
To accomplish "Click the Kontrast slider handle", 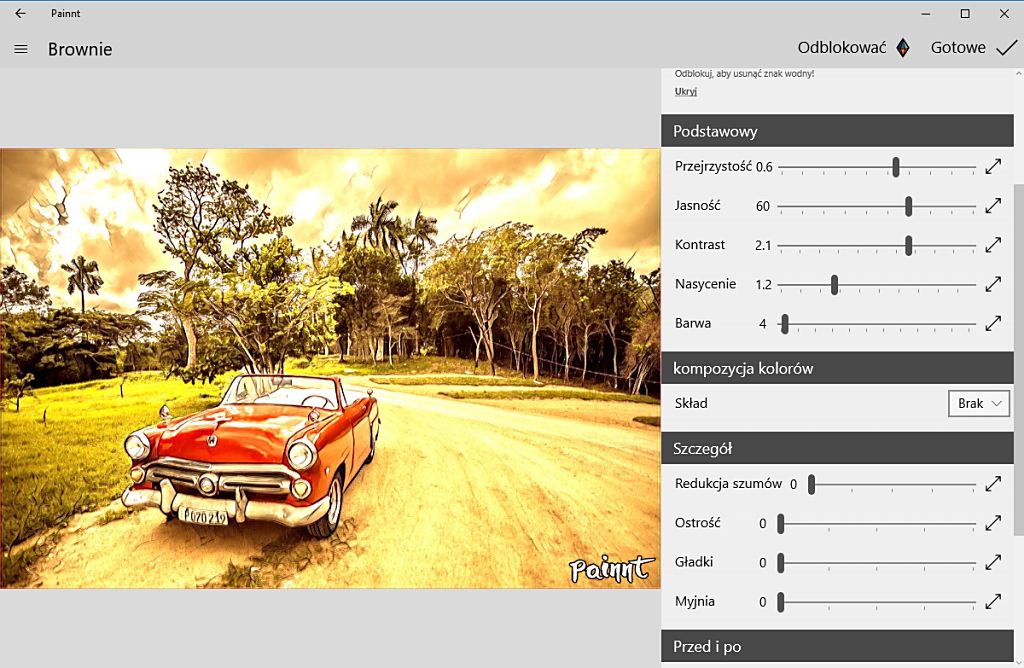I will pos(908,245).
